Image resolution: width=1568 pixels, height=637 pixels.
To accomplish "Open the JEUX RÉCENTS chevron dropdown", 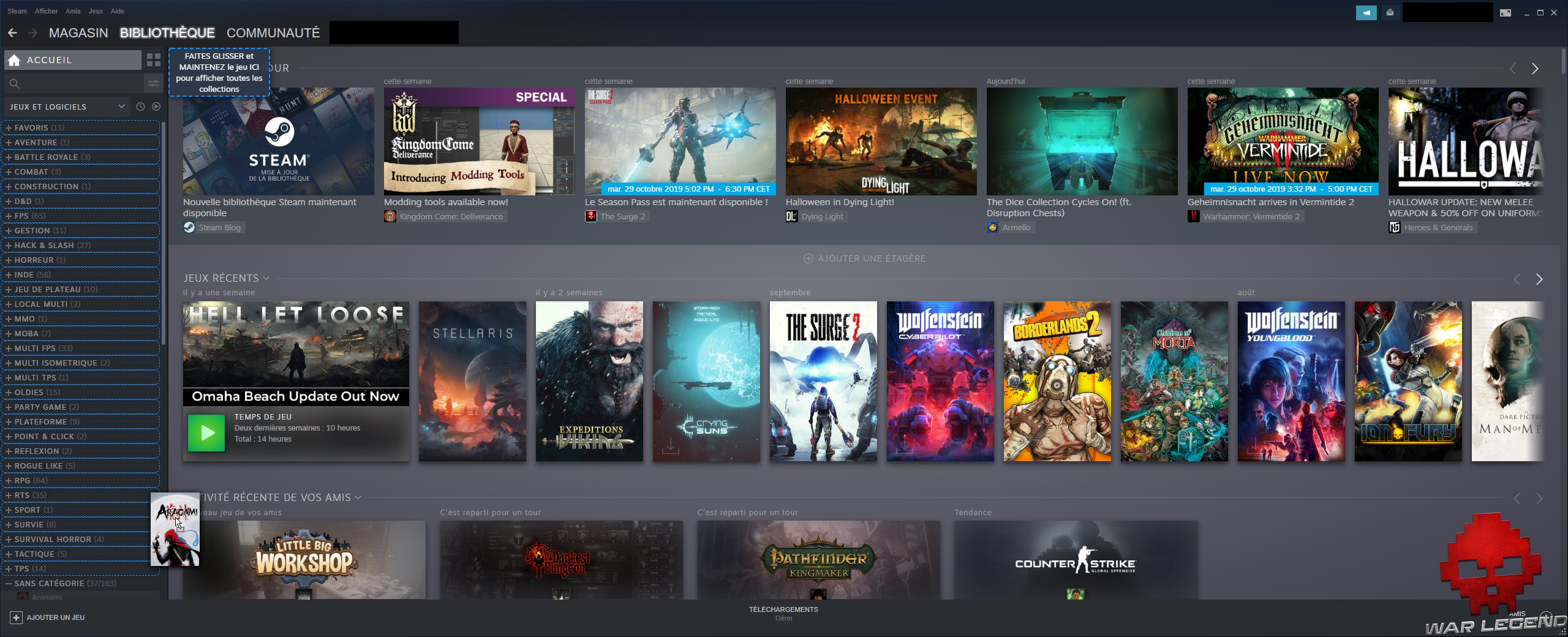I will [265, 278].
